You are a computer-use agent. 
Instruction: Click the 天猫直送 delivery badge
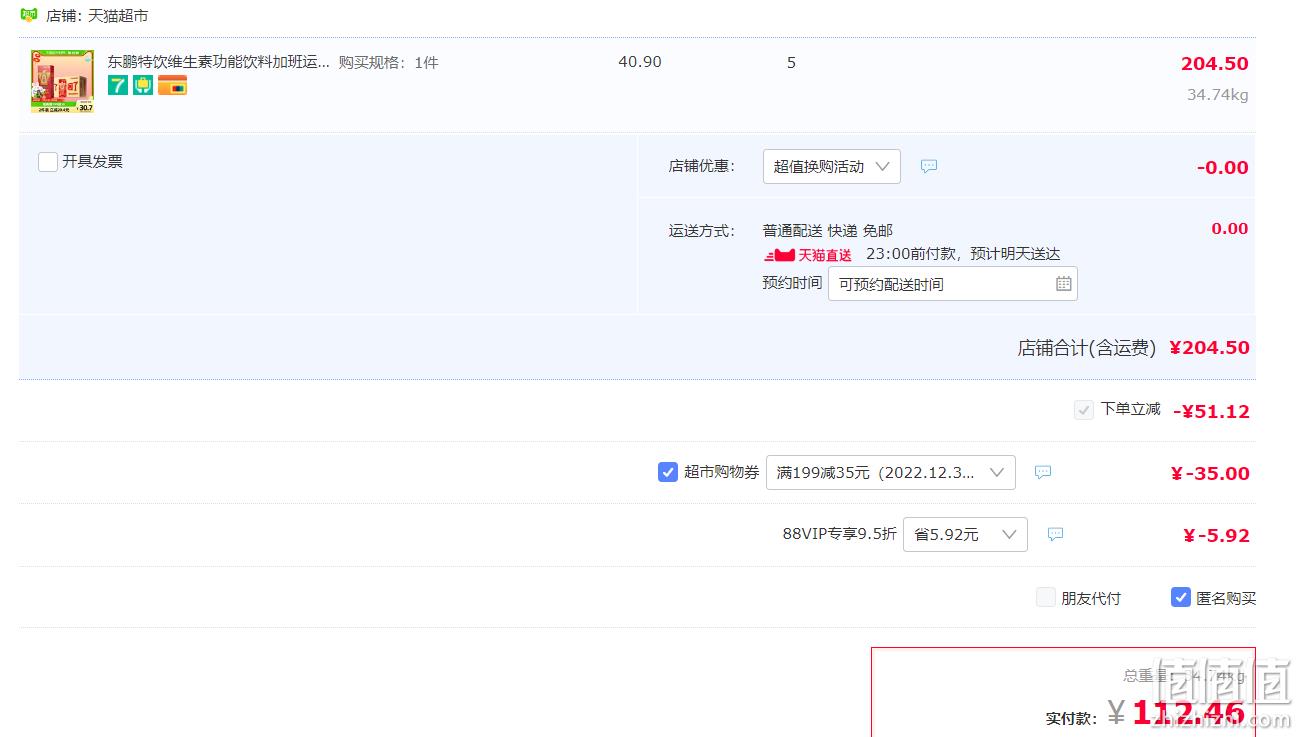(808, 255)
